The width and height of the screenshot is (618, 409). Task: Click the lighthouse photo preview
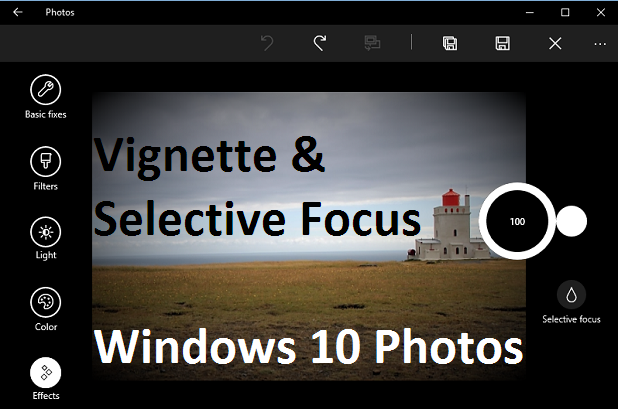[300, 280]
